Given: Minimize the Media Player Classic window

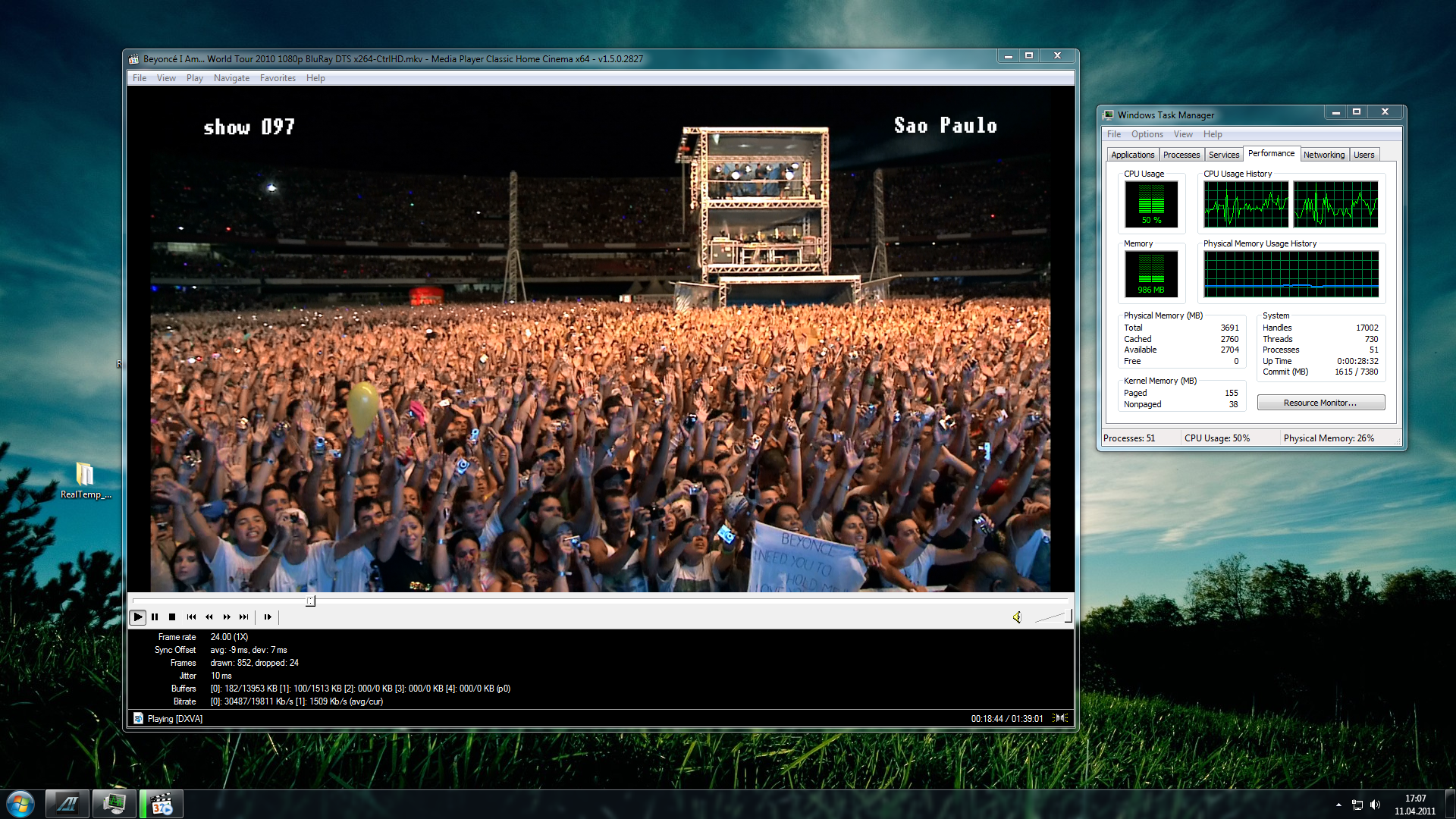Looking at the screenshot, I should [1008, 56].
